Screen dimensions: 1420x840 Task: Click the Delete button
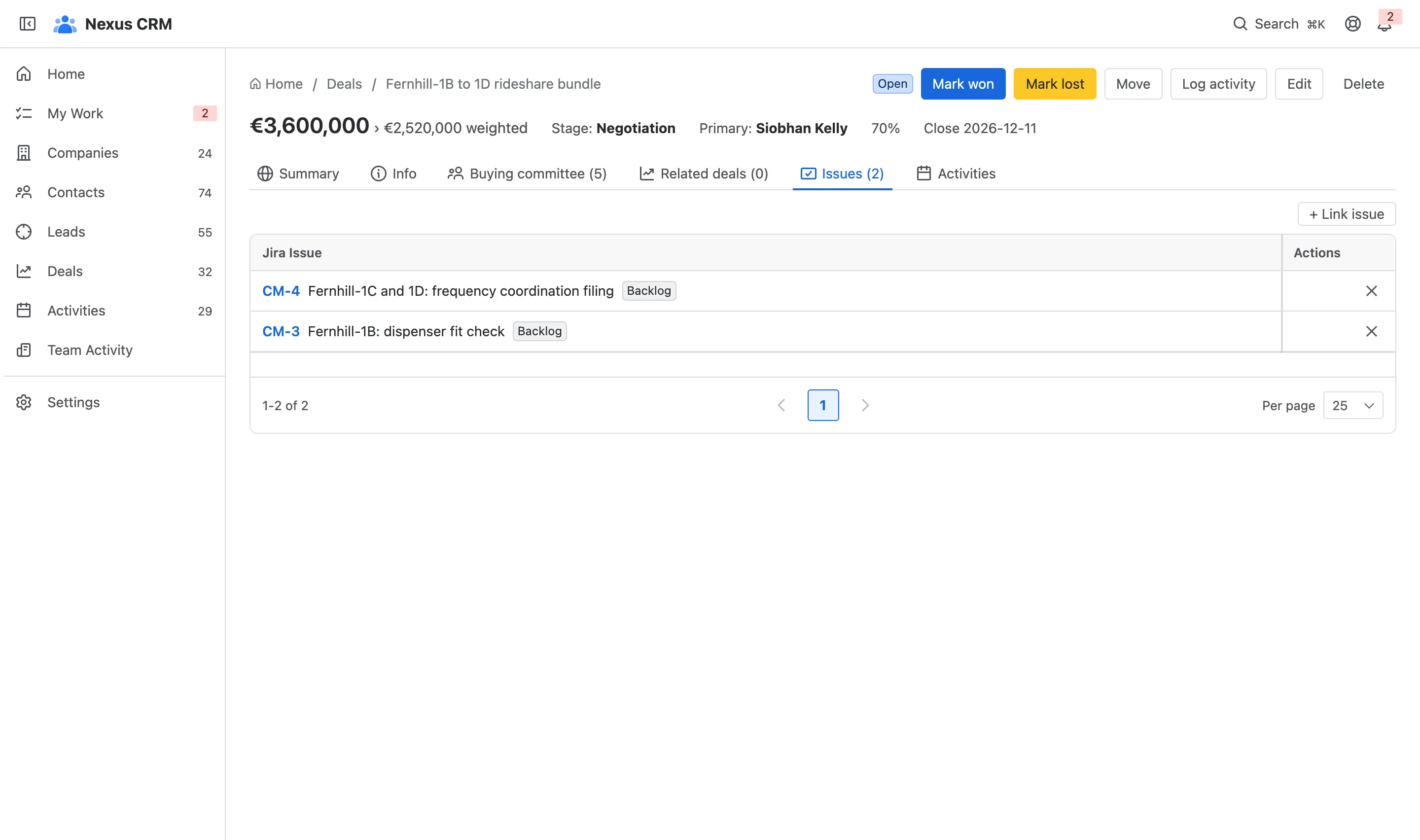tap(1363, 84)
